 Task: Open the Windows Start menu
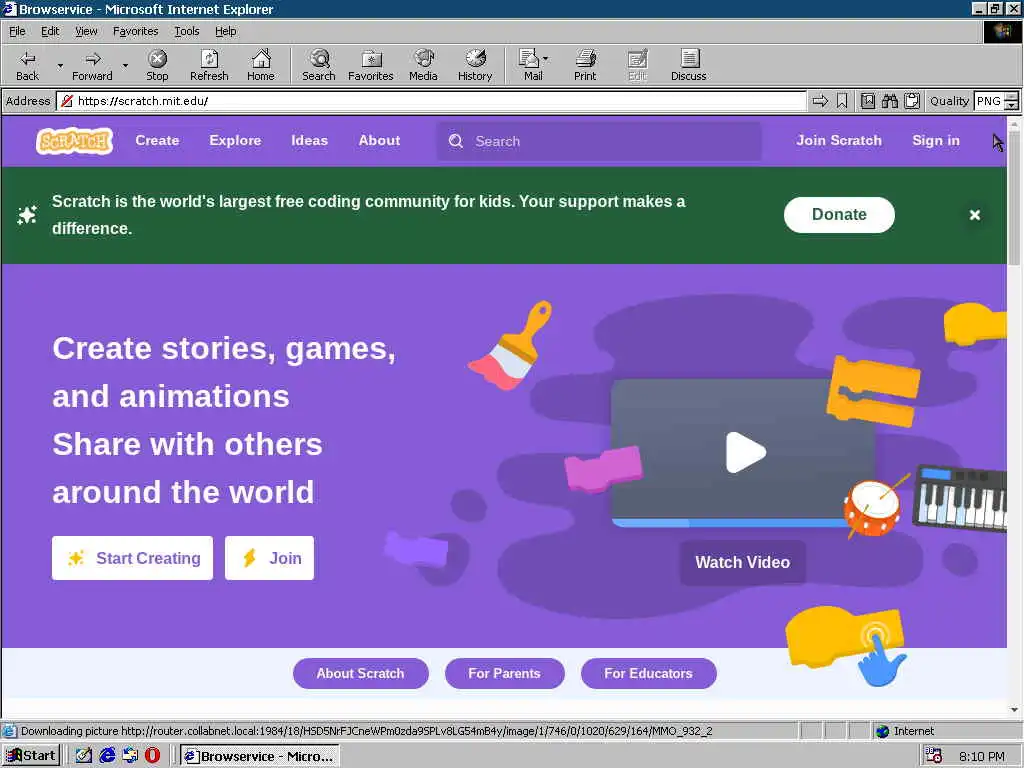pos(31,756)
